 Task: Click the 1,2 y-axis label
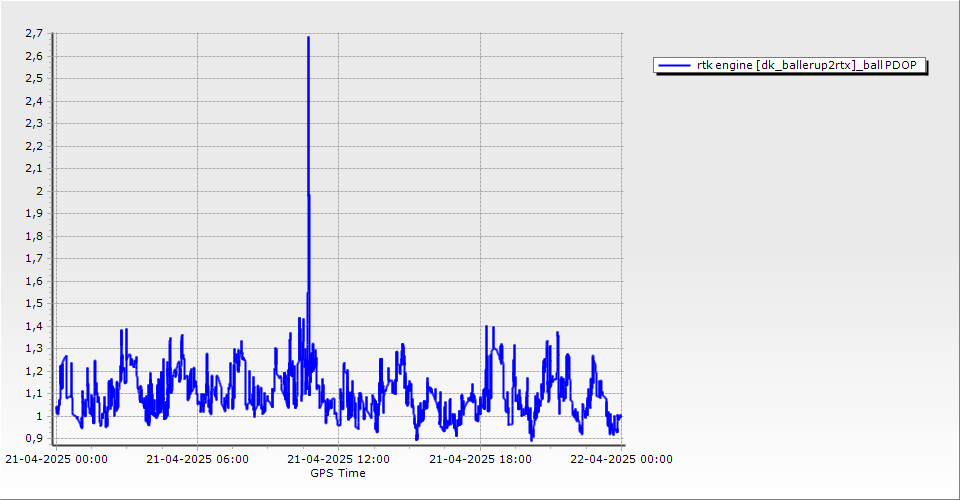pos(34,371)
